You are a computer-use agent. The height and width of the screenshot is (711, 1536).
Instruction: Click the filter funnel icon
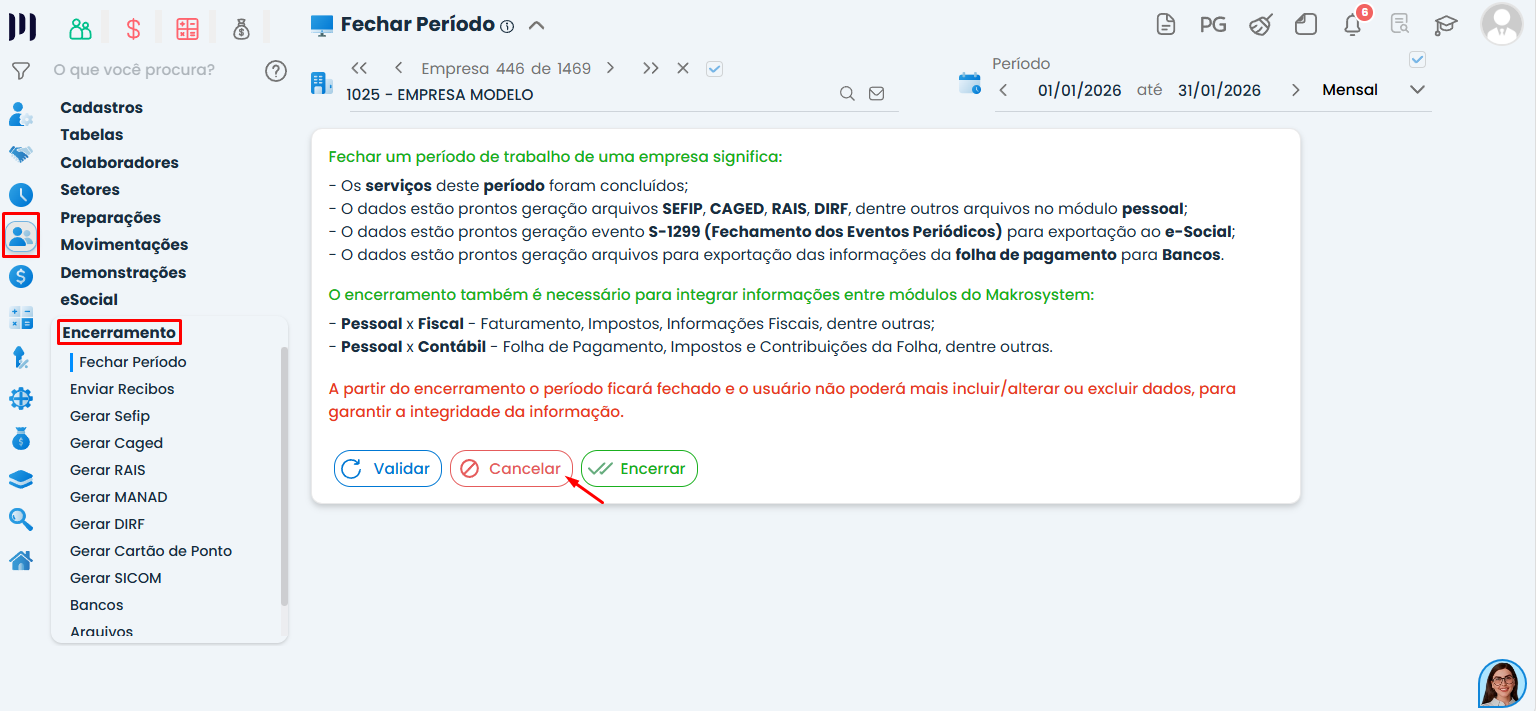click(20, 71)
